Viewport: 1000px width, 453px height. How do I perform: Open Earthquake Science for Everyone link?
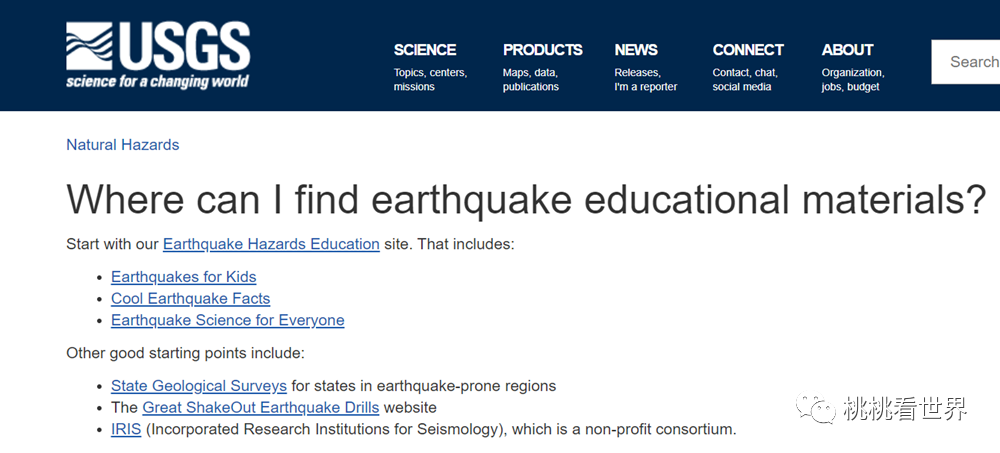tap(228, 320)
